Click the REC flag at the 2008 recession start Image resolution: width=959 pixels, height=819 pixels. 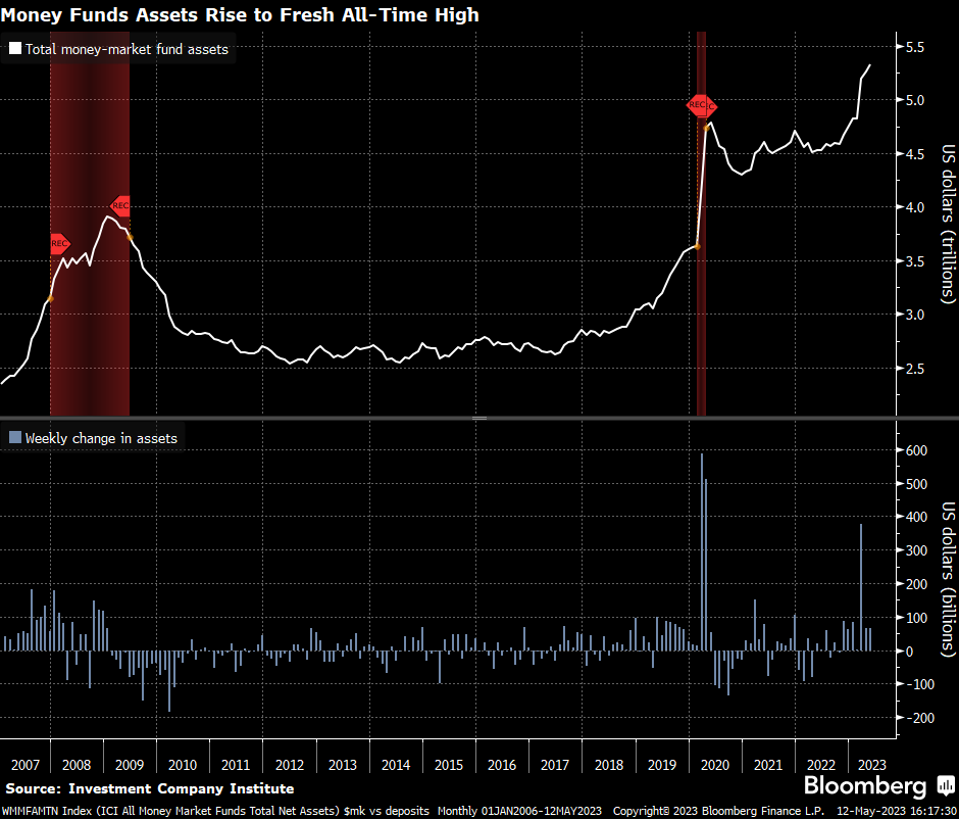click(x=59, y=243)
